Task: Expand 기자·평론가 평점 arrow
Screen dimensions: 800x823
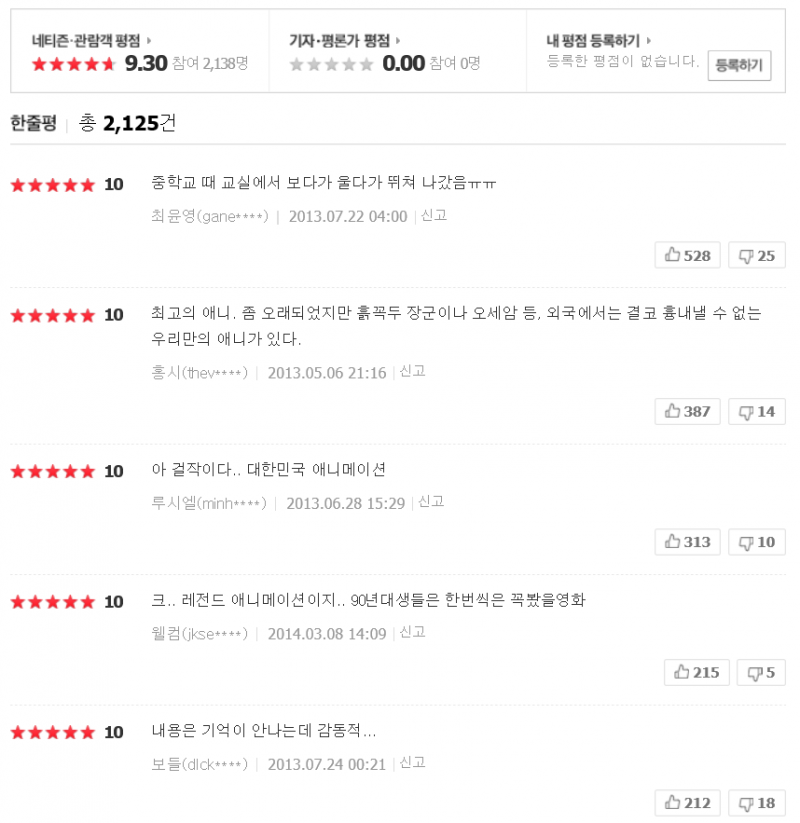Action: coord(398,41)
